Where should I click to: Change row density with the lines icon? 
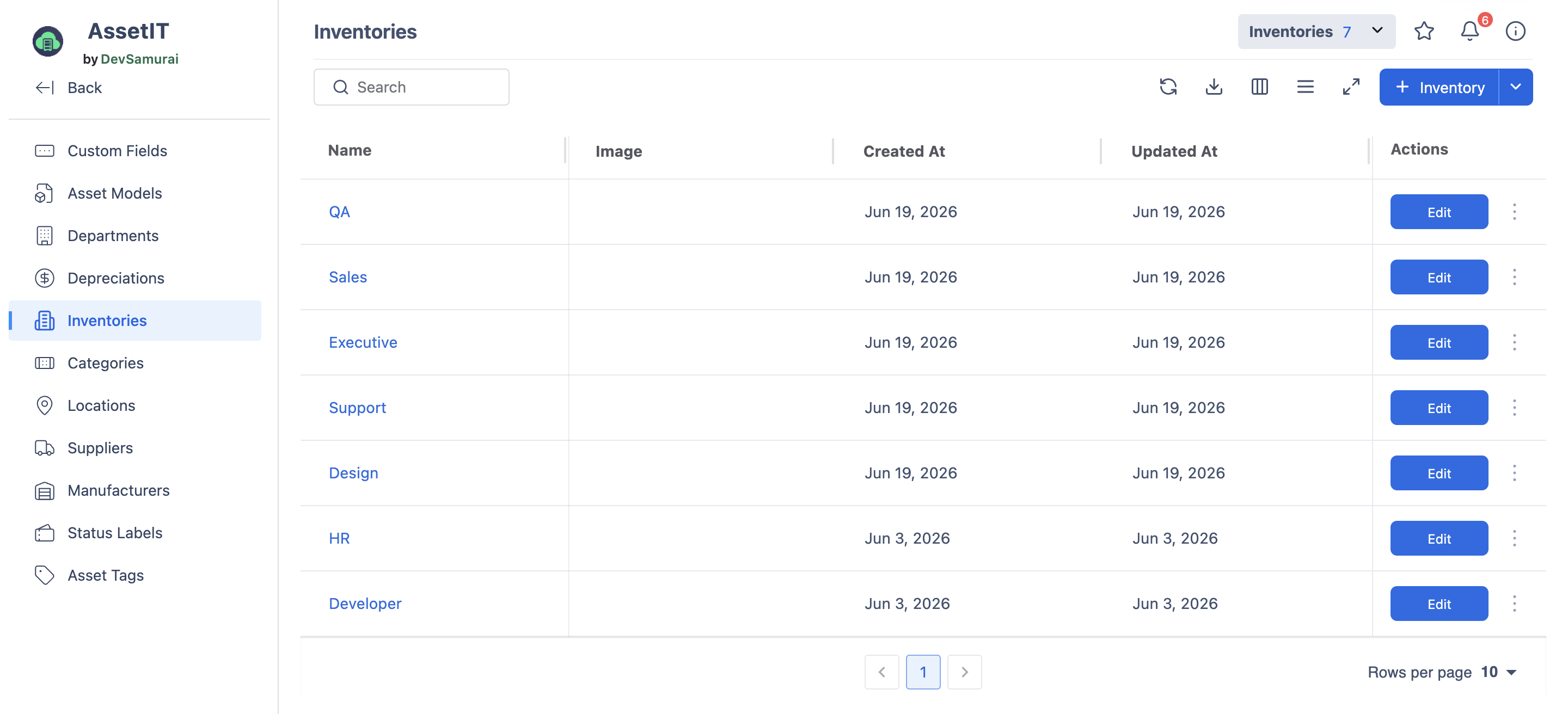1305,87
